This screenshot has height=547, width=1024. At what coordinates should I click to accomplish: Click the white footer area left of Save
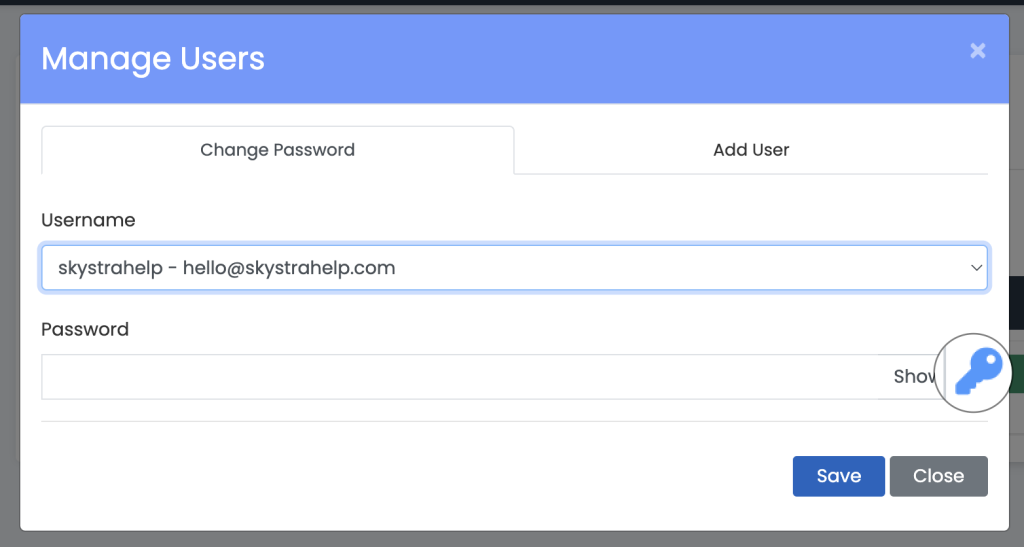click(400, 476)
